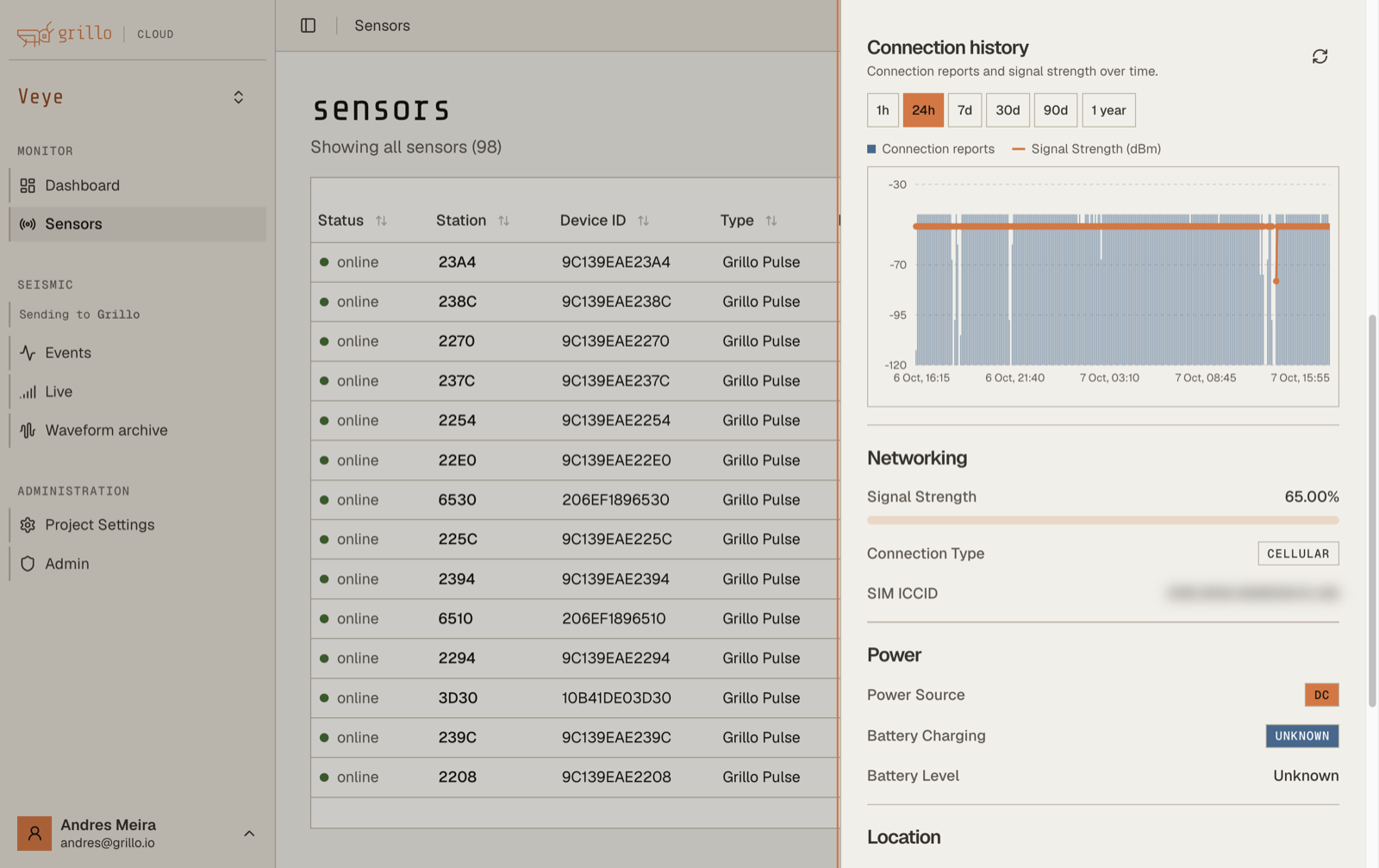
Task: Open Project Settings
Action: pos(138,525)
